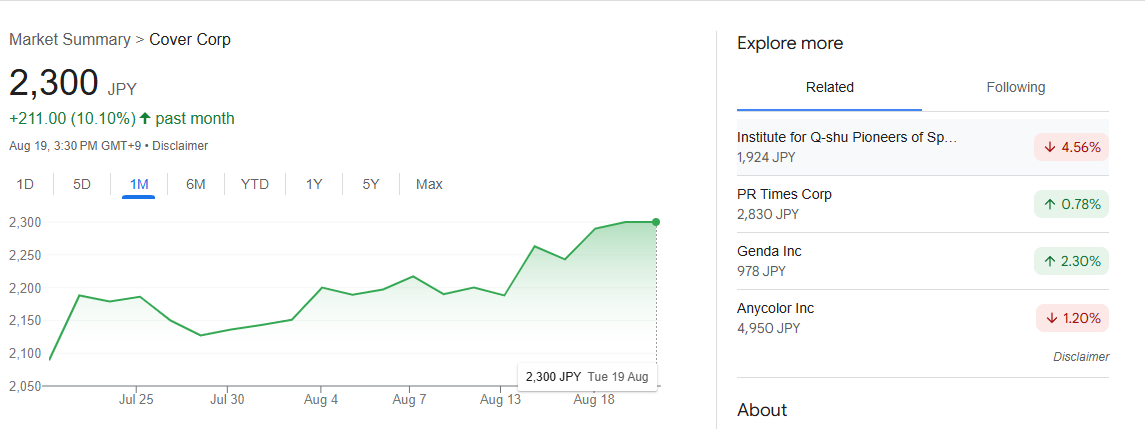Image resolution: width=1145 pixels, height=429 pixels.
Task: Click the Market Summary breadcrumb link
Action: 69,40
